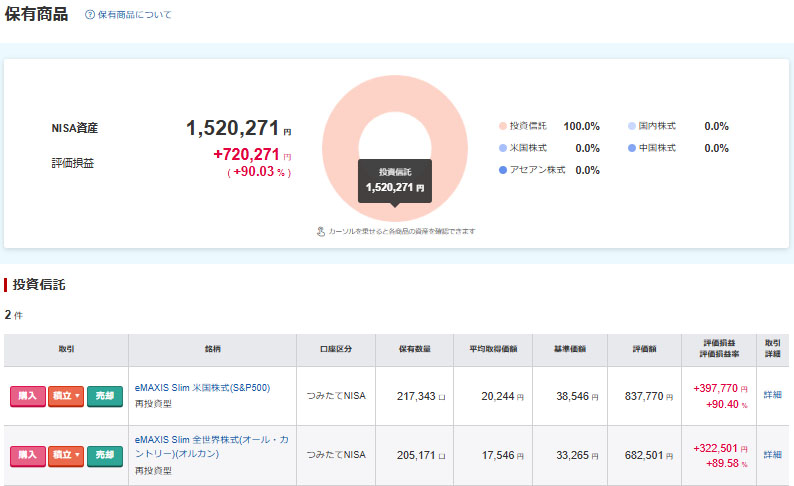Click the アセアン株式 legend dot
794x486 pixels.
(503, 171)
